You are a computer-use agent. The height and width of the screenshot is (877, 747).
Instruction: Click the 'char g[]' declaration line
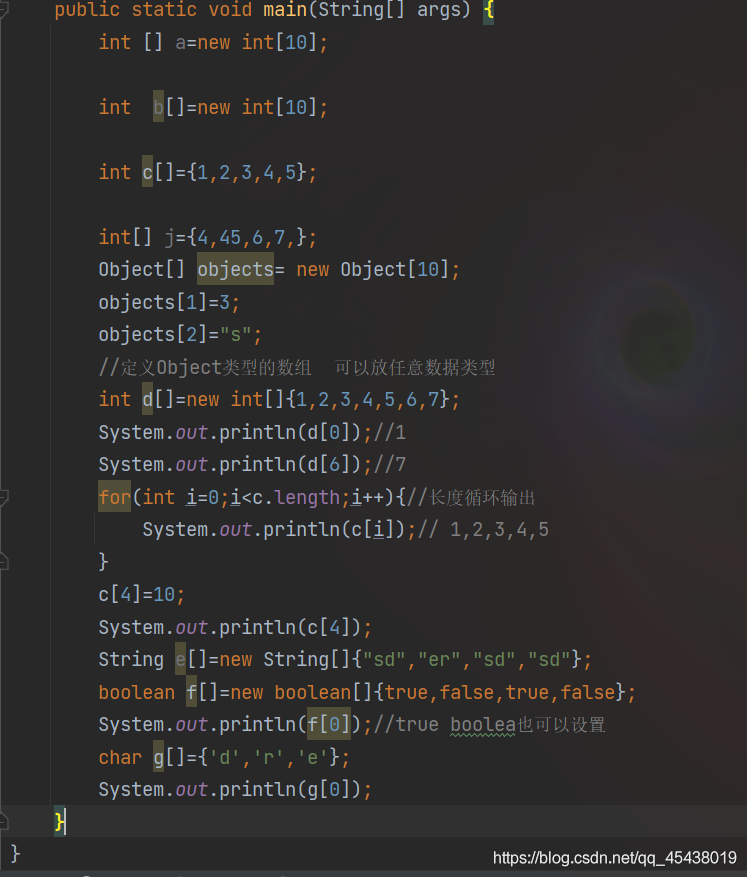pyautogui.click(x=224, y=757)
